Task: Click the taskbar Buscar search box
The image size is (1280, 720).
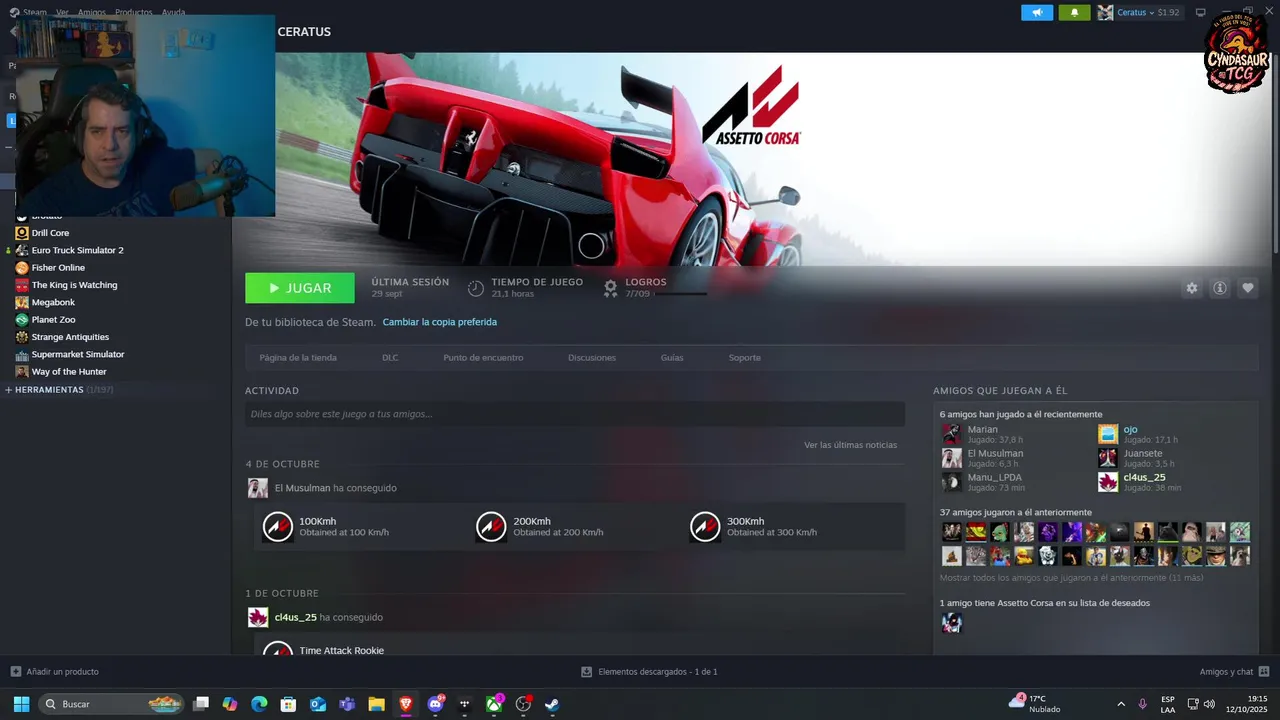Action: pos(112,704)
